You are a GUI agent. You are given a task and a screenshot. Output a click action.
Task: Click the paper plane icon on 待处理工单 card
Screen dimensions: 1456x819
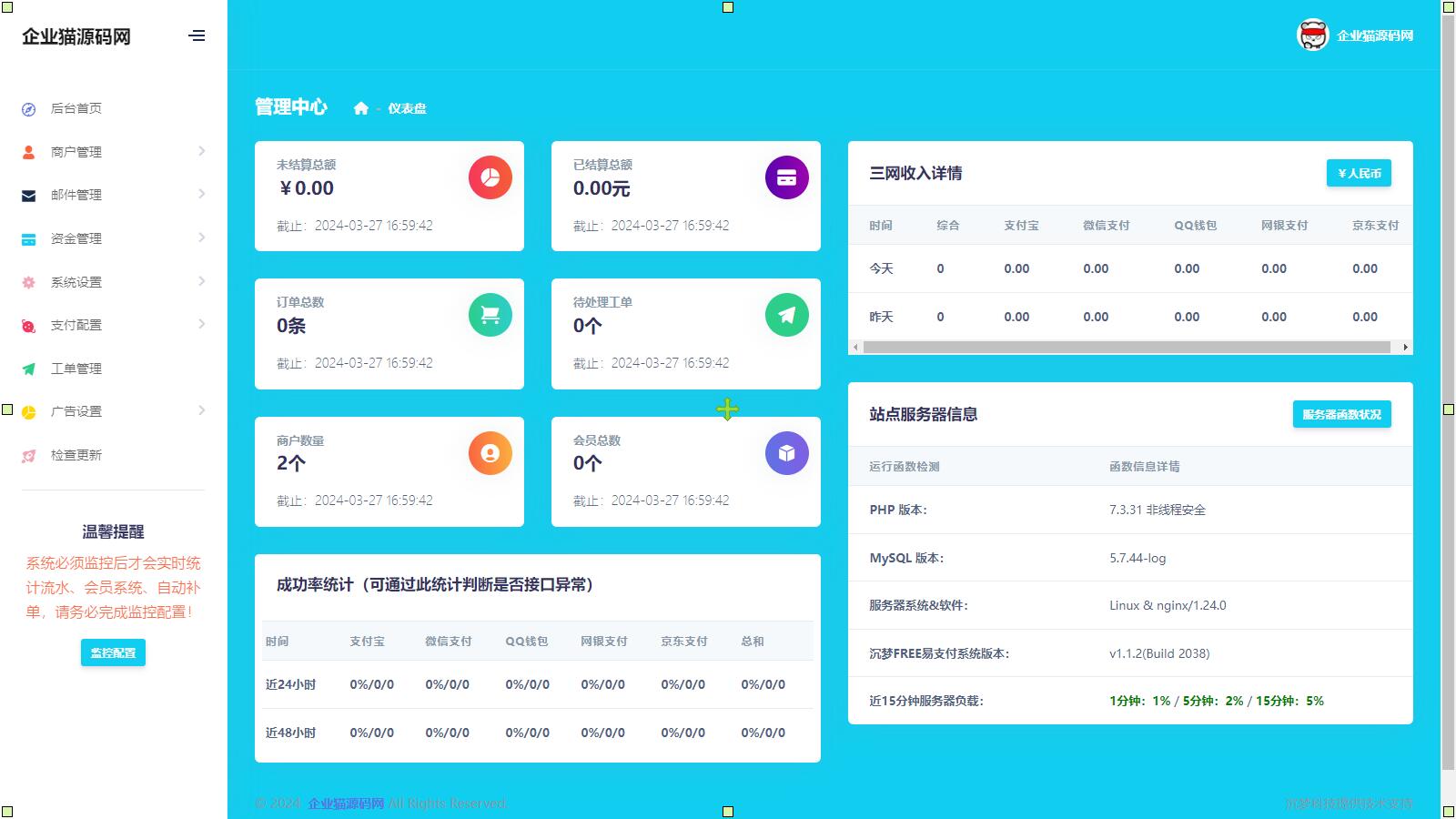coord(787,315)
